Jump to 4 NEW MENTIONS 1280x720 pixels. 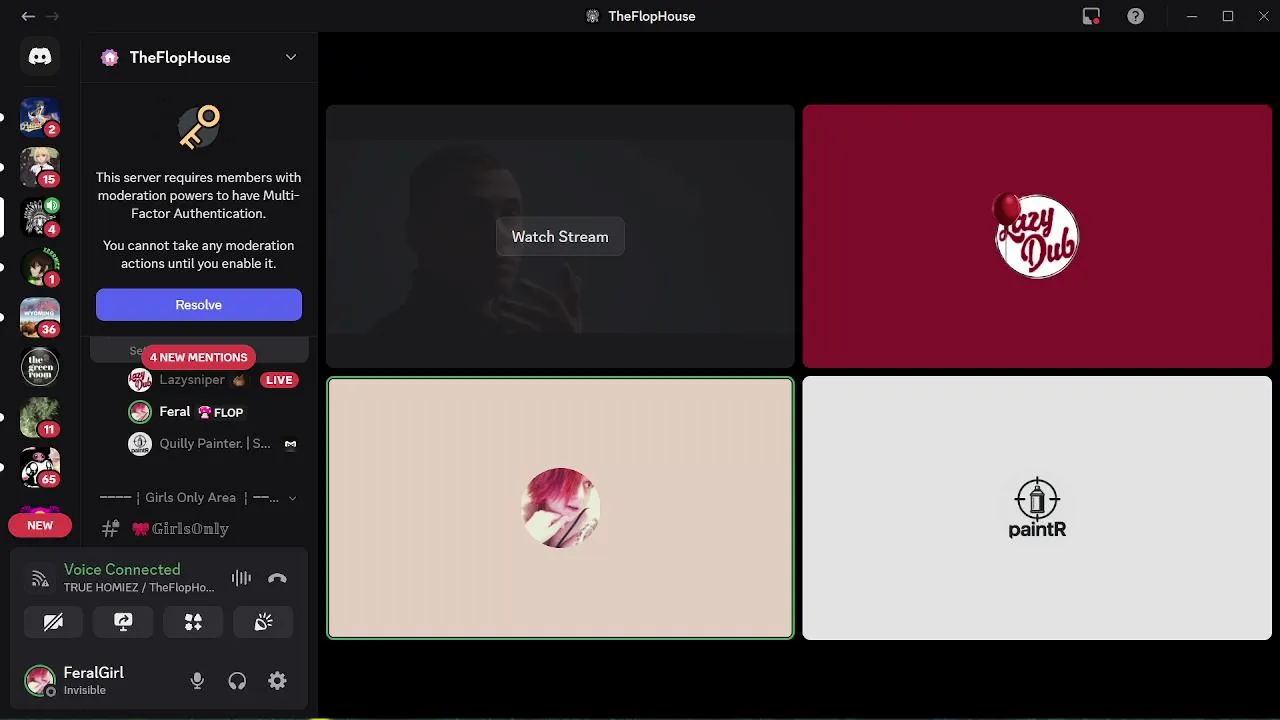coord(199,357)
